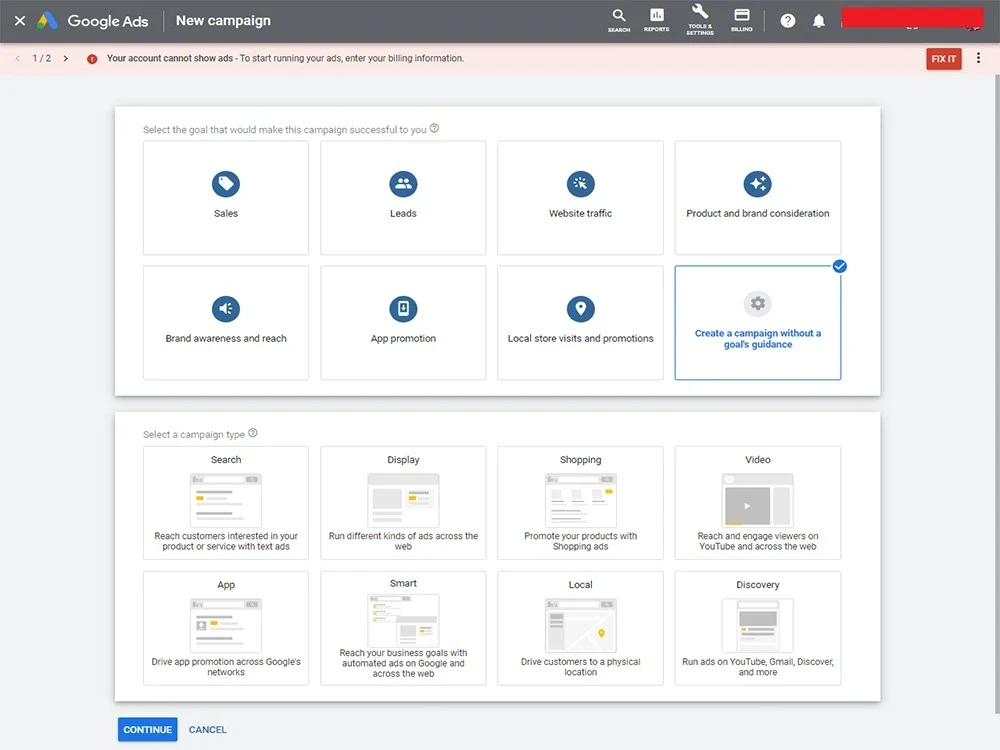1000x750 pixels.
Task: Choose the App campaign type illustration
Action: click(x=226, y=625)
